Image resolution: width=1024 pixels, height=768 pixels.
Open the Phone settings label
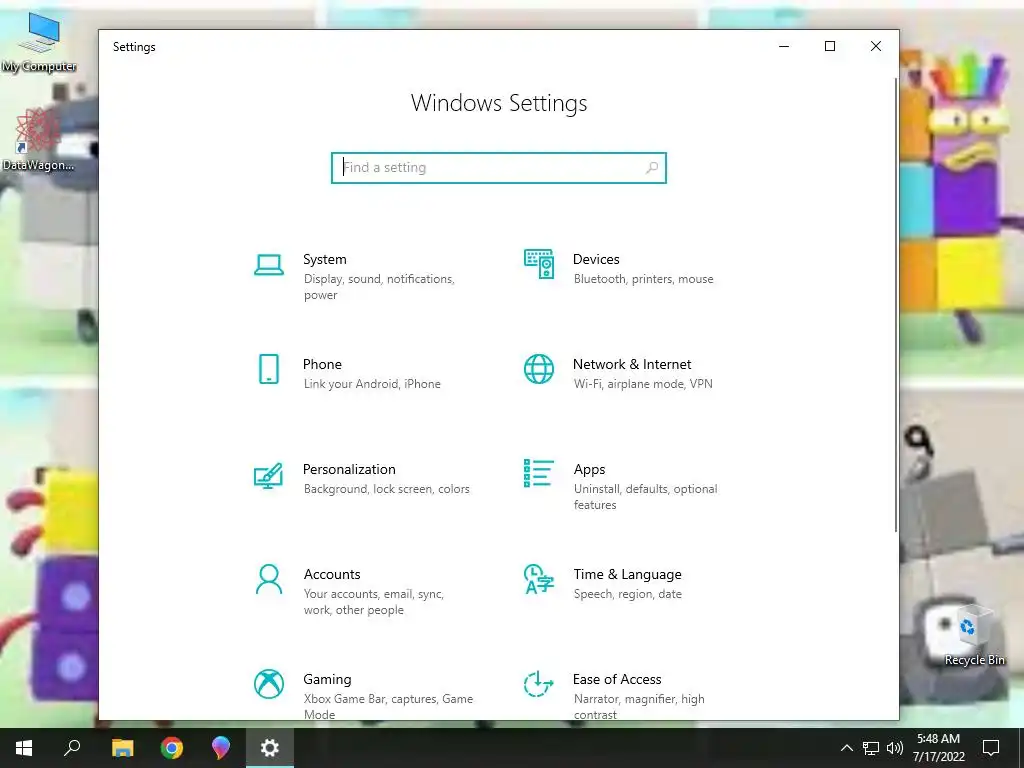click(x=322, y=364)
